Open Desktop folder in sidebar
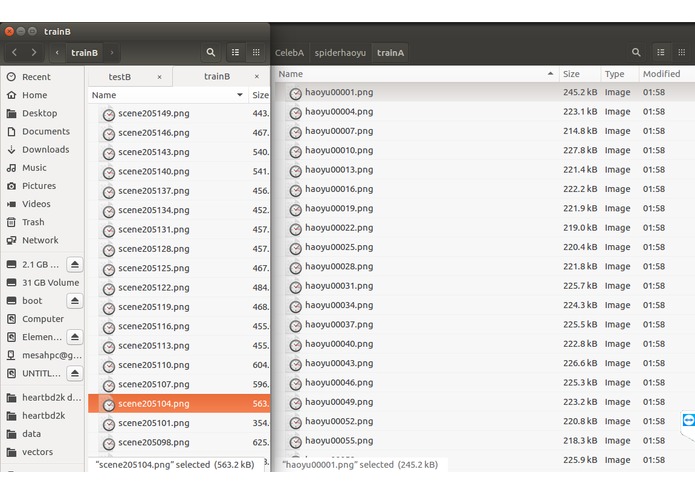Image resolution: width=695 pixels, height=494 pixels. coord(42,113)
